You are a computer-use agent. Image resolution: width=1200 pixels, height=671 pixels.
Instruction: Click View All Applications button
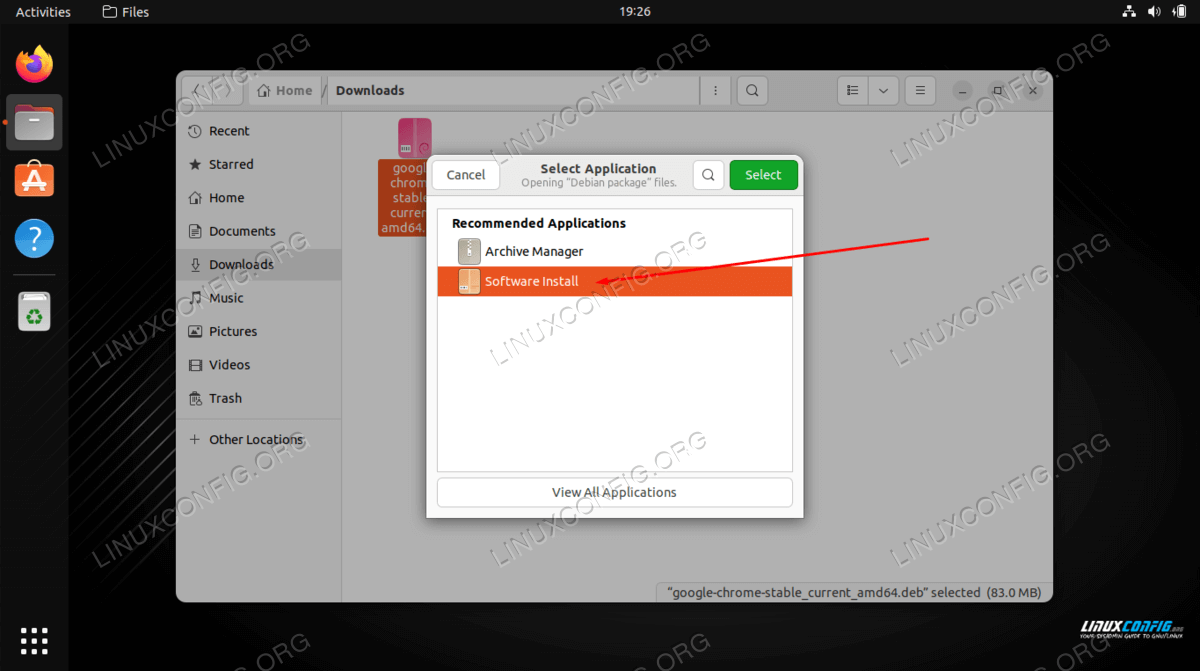(615, 492)
